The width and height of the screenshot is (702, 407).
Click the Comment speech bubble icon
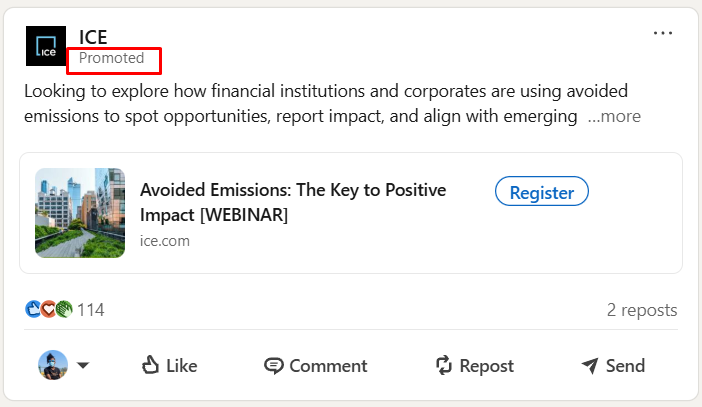click(273, 366)
